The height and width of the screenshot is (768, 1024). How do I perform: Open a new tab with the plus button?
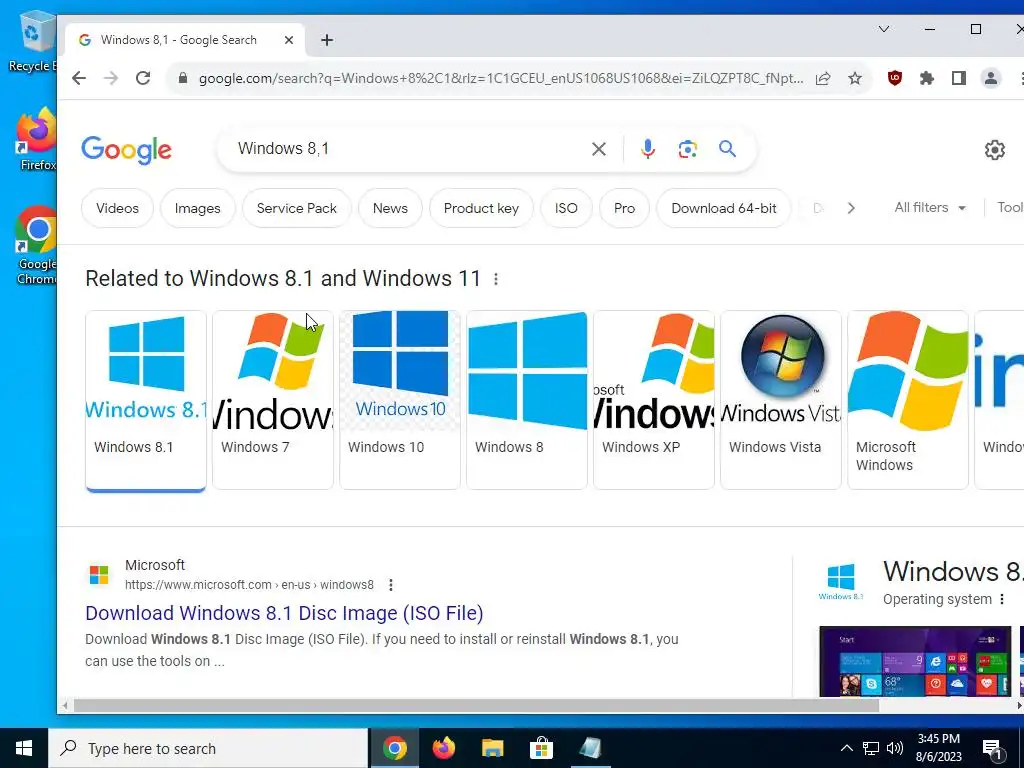327,40
